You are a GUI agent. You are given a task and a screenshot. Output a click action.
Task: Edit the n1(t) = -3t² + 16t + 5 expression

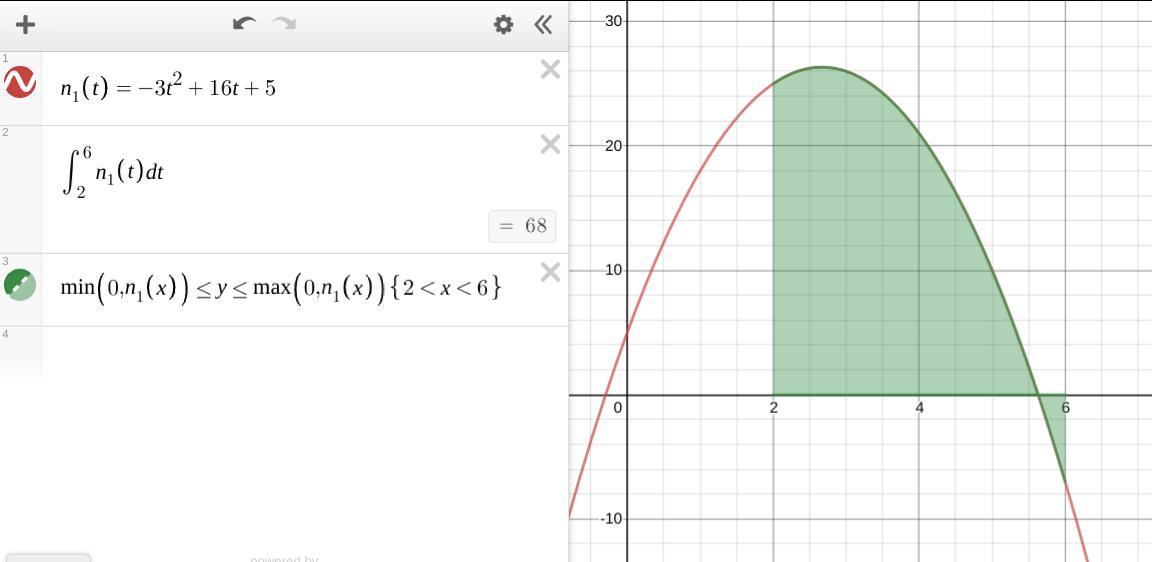click(x=168, y=88)
